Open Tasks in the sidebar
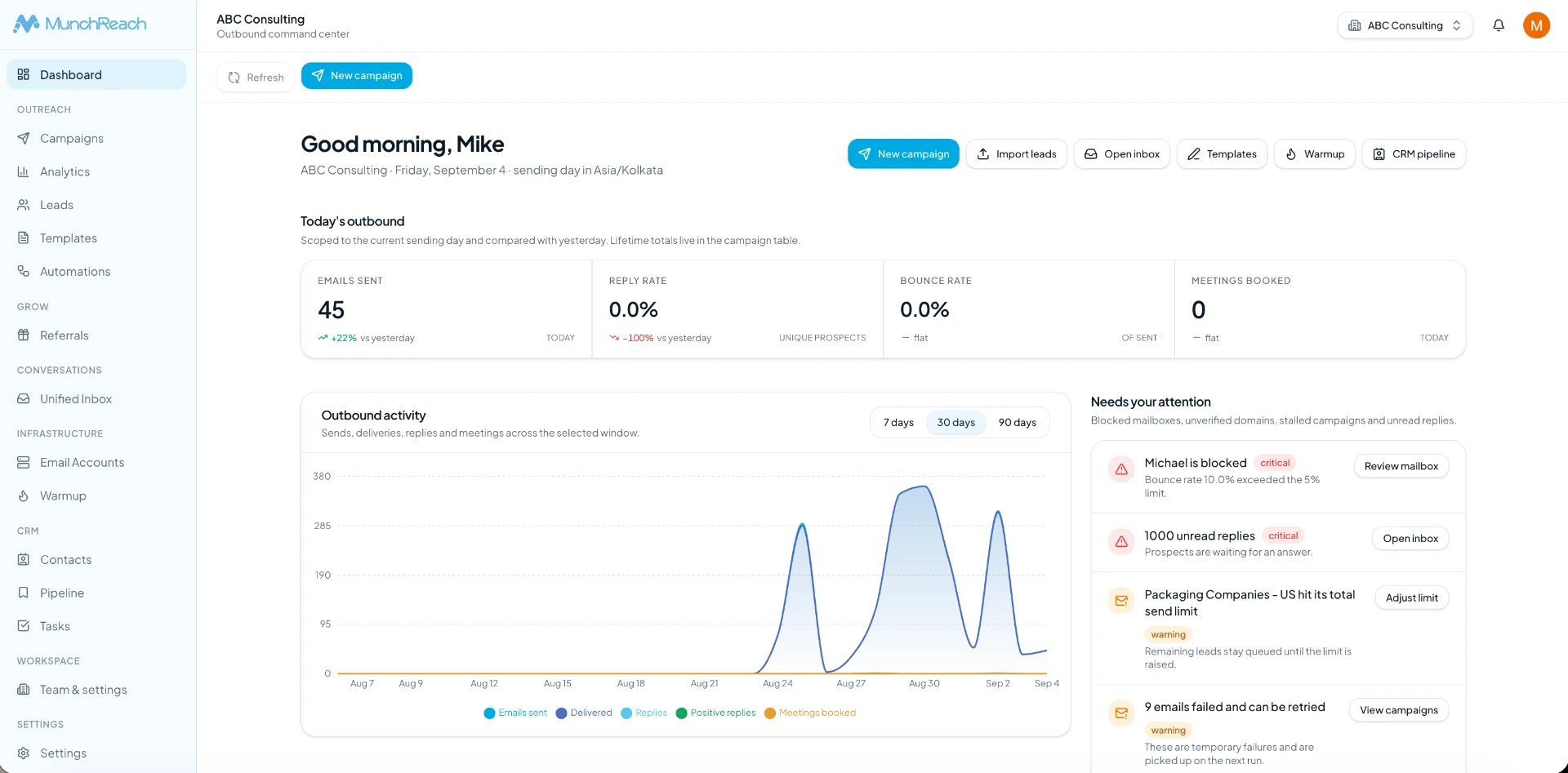 pyautogui.click(x=96, y=627)
